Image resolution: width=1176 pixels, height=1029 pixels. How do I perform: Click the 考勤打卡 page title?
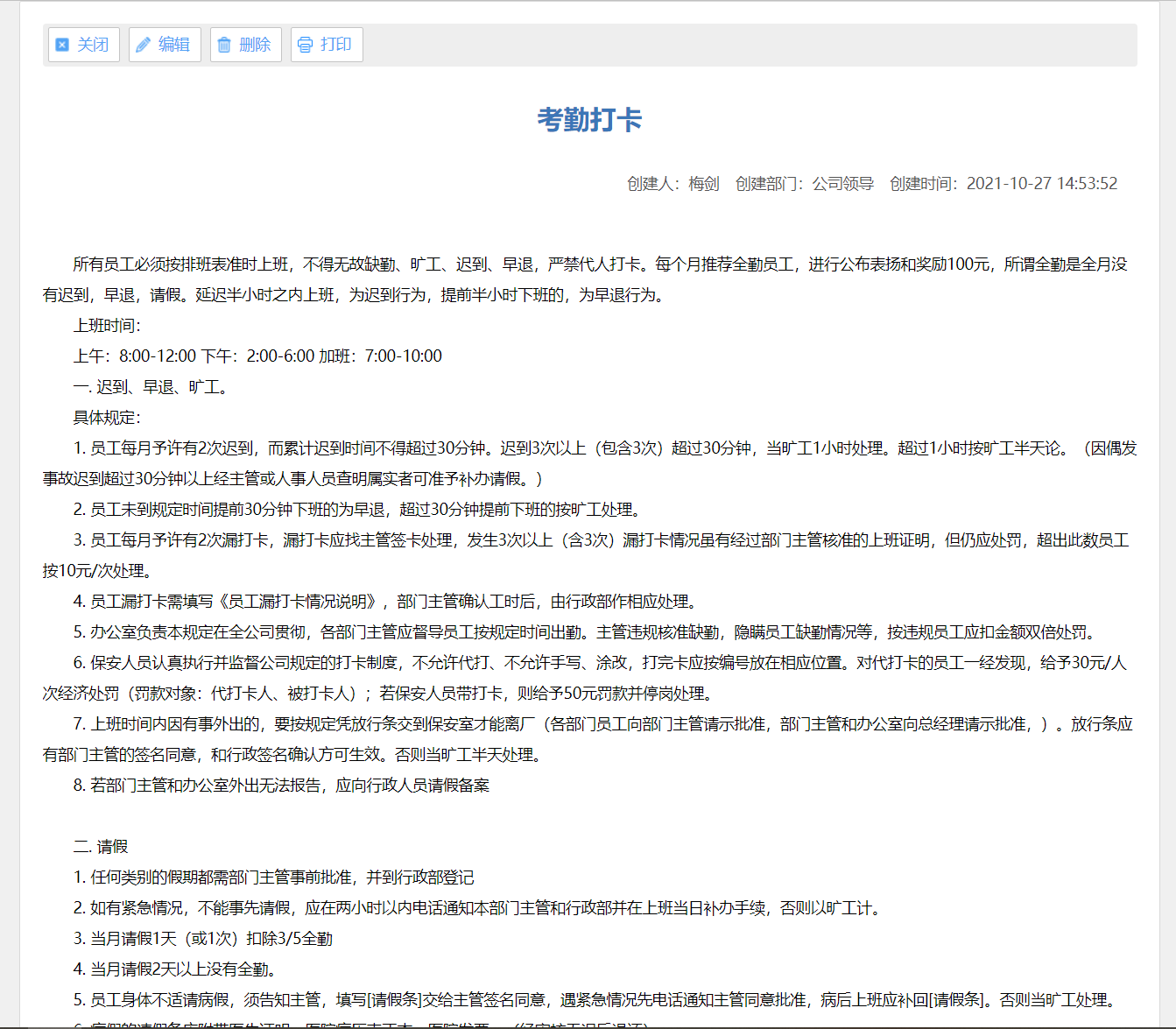(589, 120)
